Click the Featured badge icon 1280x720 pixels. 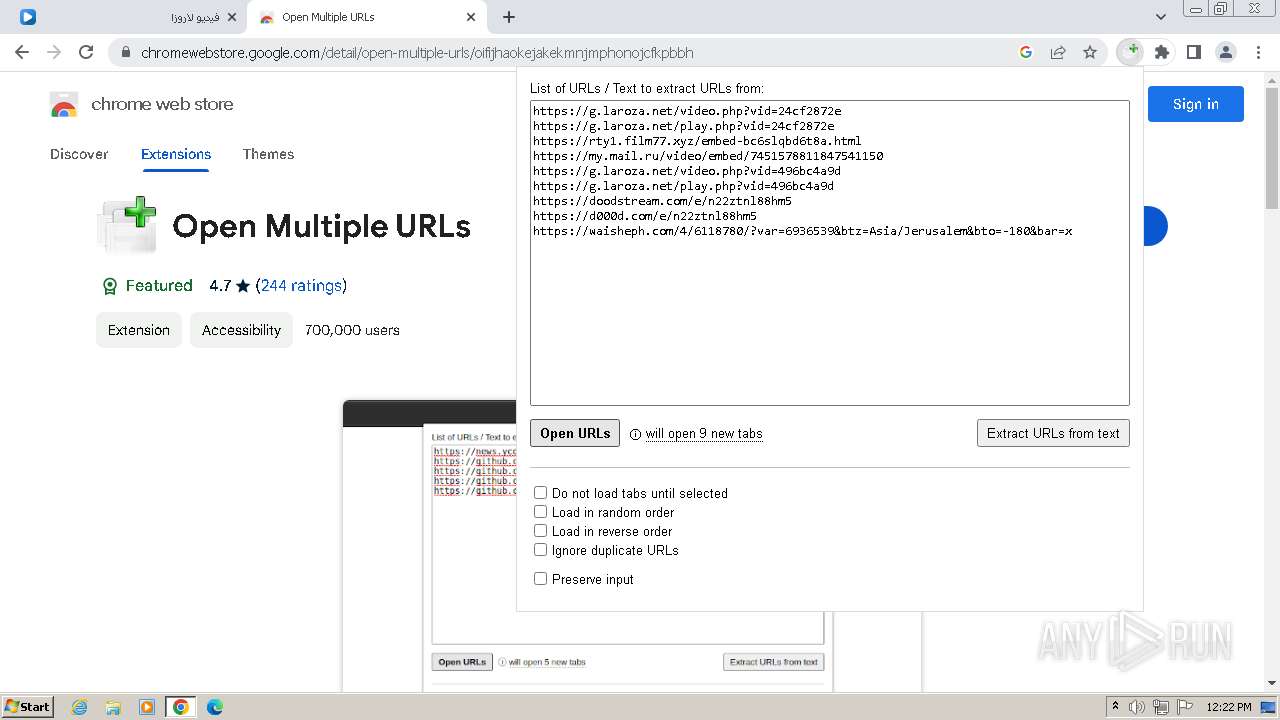pos(110,286)
